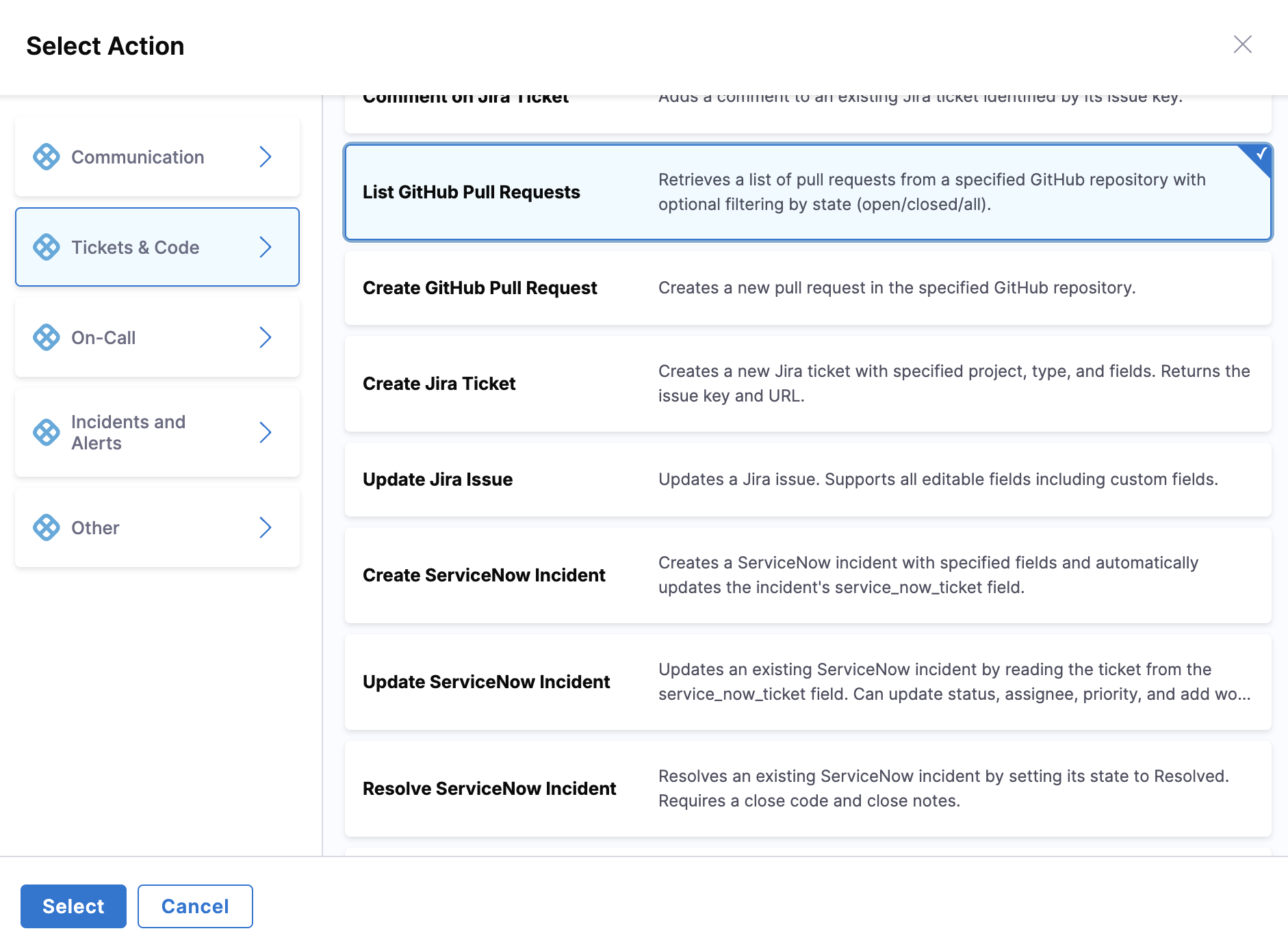The image size is (1288, 944).
Task: Choose the Update Jira Issue action
Action: [808, 480]
